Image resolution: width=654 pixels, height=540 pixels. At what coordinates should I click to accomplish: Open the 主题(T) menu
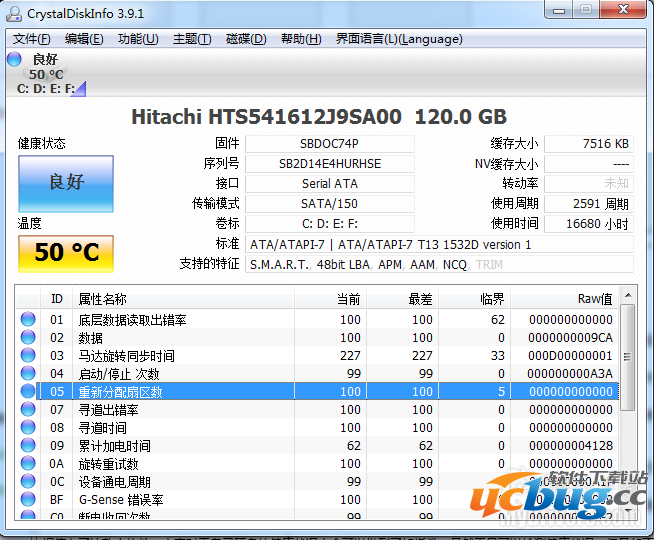pos(192,39)
